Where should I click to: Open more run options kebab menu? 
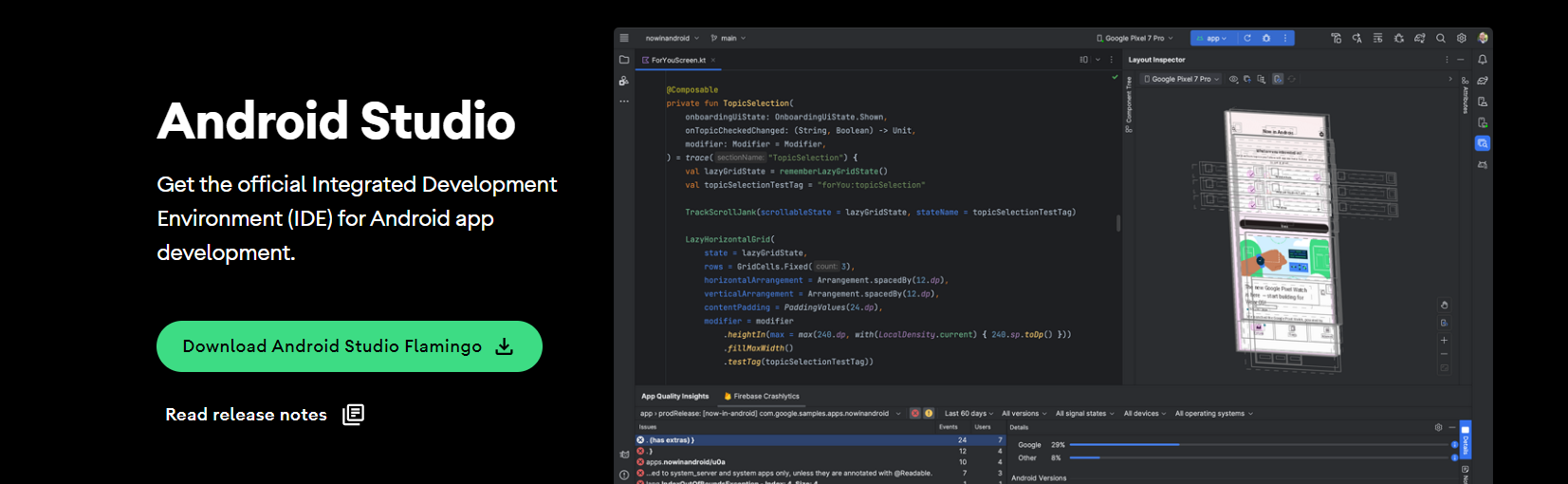(1285, 38)
